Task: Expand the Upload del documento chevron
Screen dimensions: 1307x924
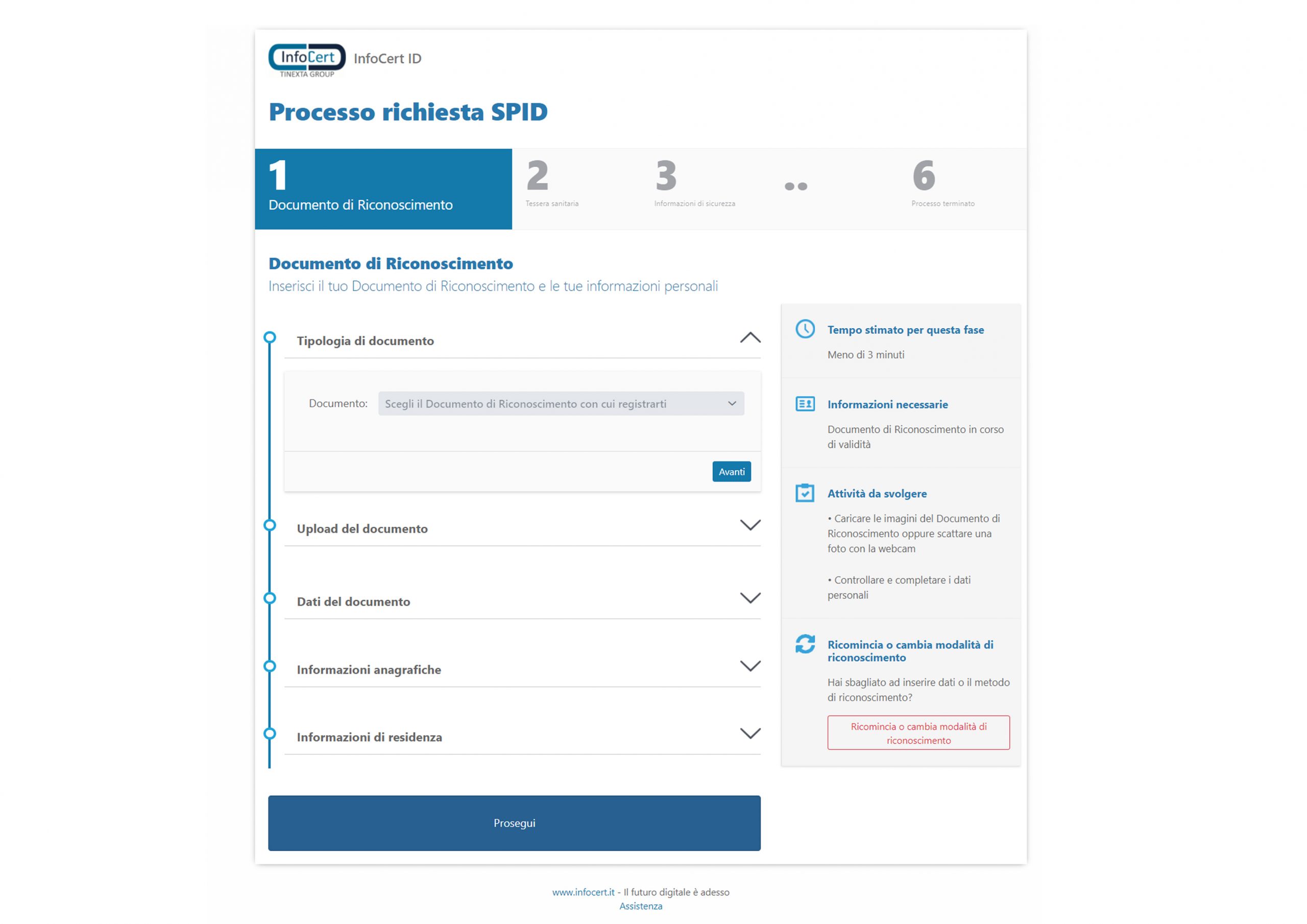Action: point(749,525)
